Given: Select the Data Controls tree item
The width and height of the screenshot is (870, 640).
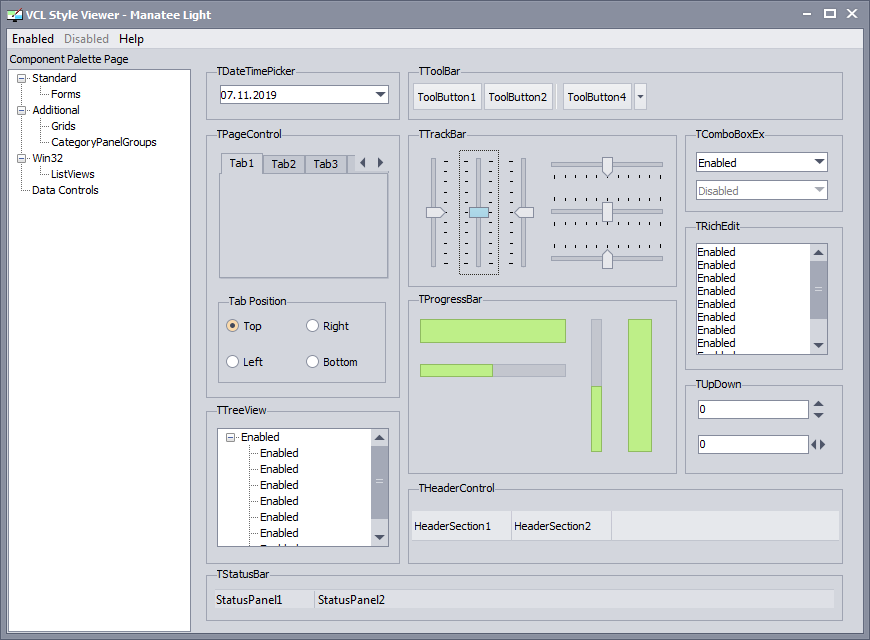Looking at the screenshot, I should [x=65, y=190].
